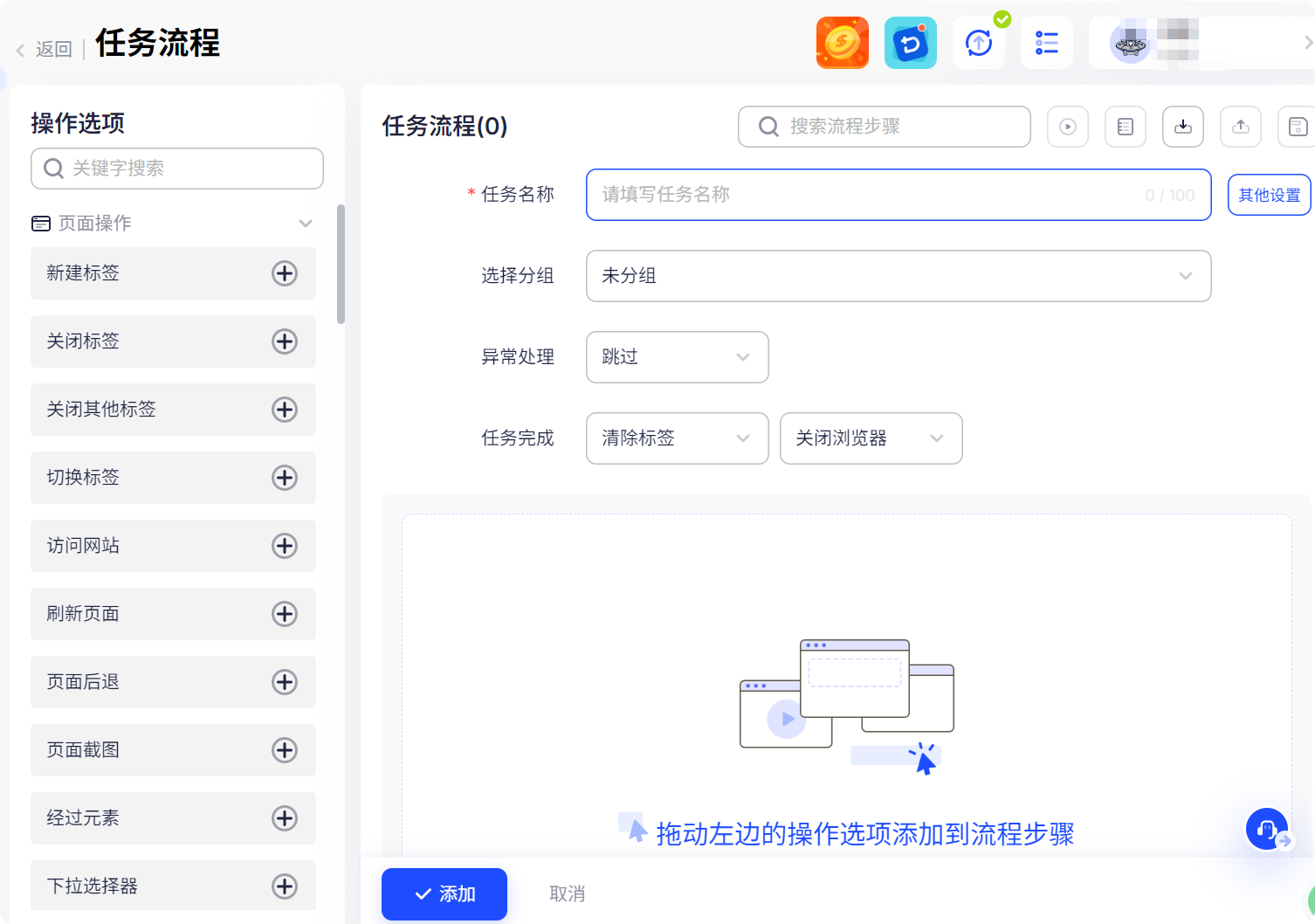The width and height of the screenshot is (1315, 924).
Task: Open the blue notification icon with red dot
Action: (910, 43)
